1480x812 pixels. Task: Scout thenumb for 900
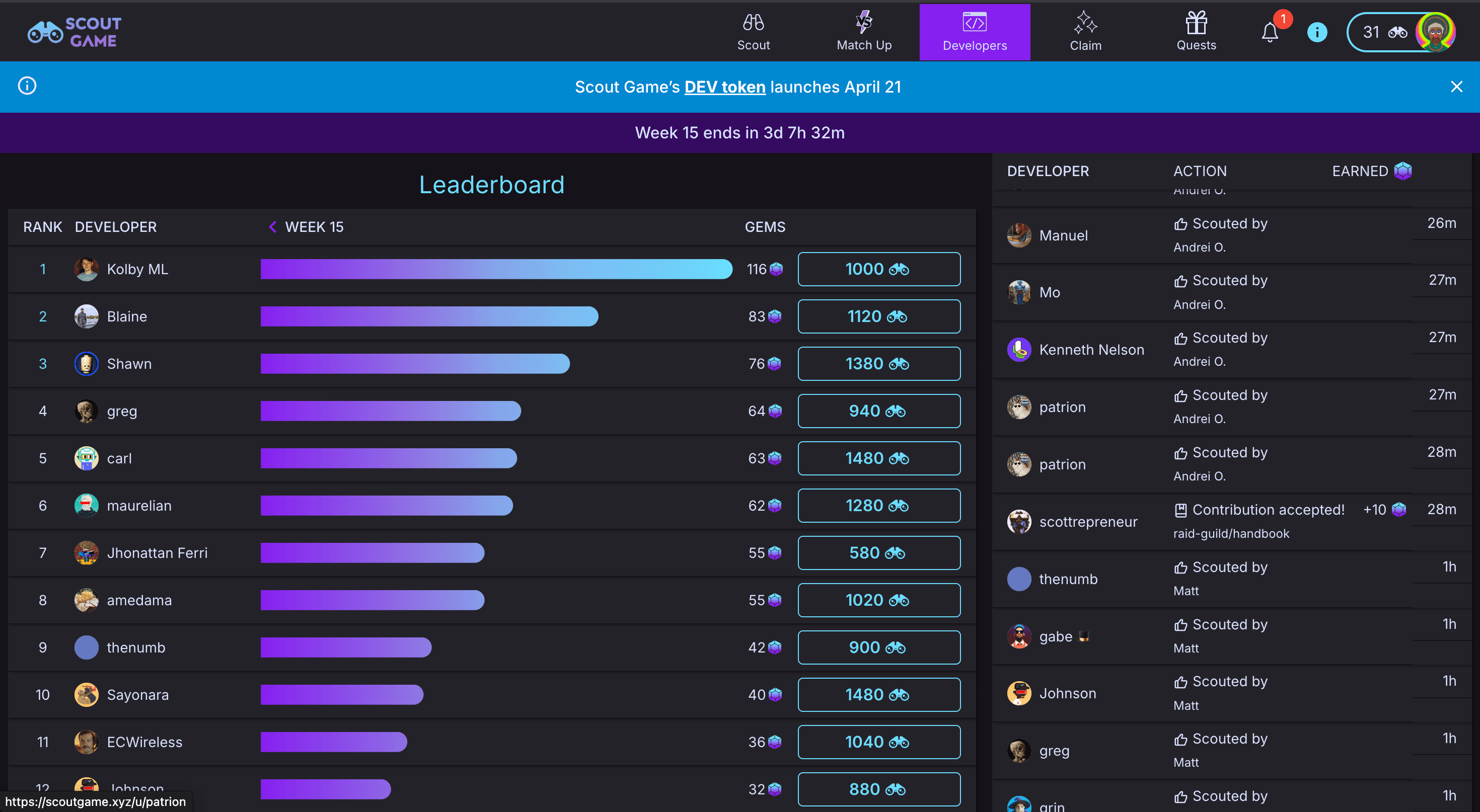click(878, 647)
